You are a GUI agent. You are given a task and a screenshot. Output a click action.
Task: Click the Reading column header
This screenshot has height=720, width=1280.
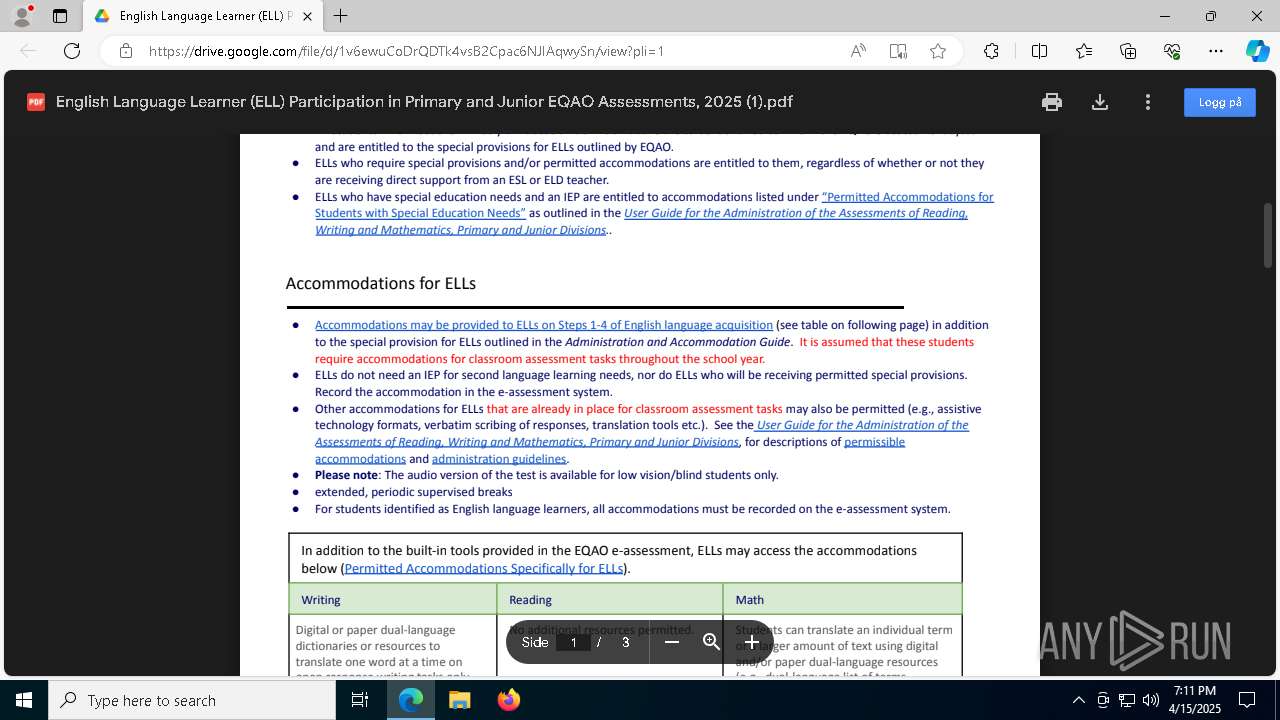(530, 600)
